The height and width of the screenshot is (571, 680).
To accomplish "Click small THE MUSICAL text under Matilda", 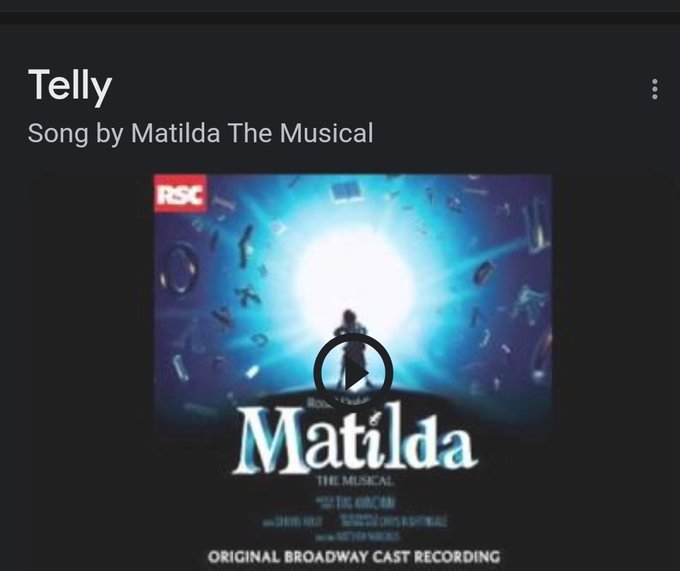I will point(355,480).
